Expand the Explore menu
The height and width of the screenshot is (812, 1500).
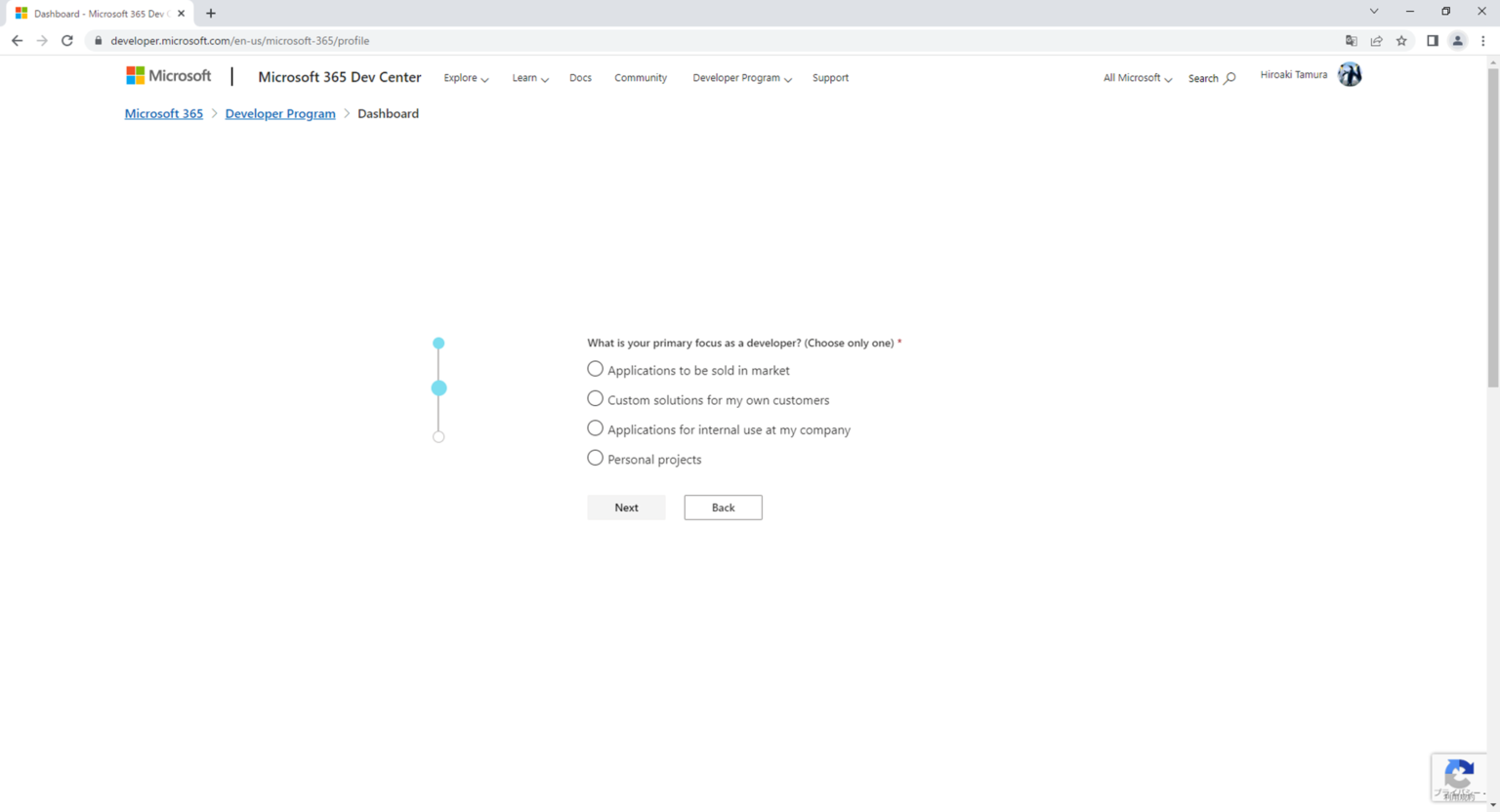[x=466, y=78]
